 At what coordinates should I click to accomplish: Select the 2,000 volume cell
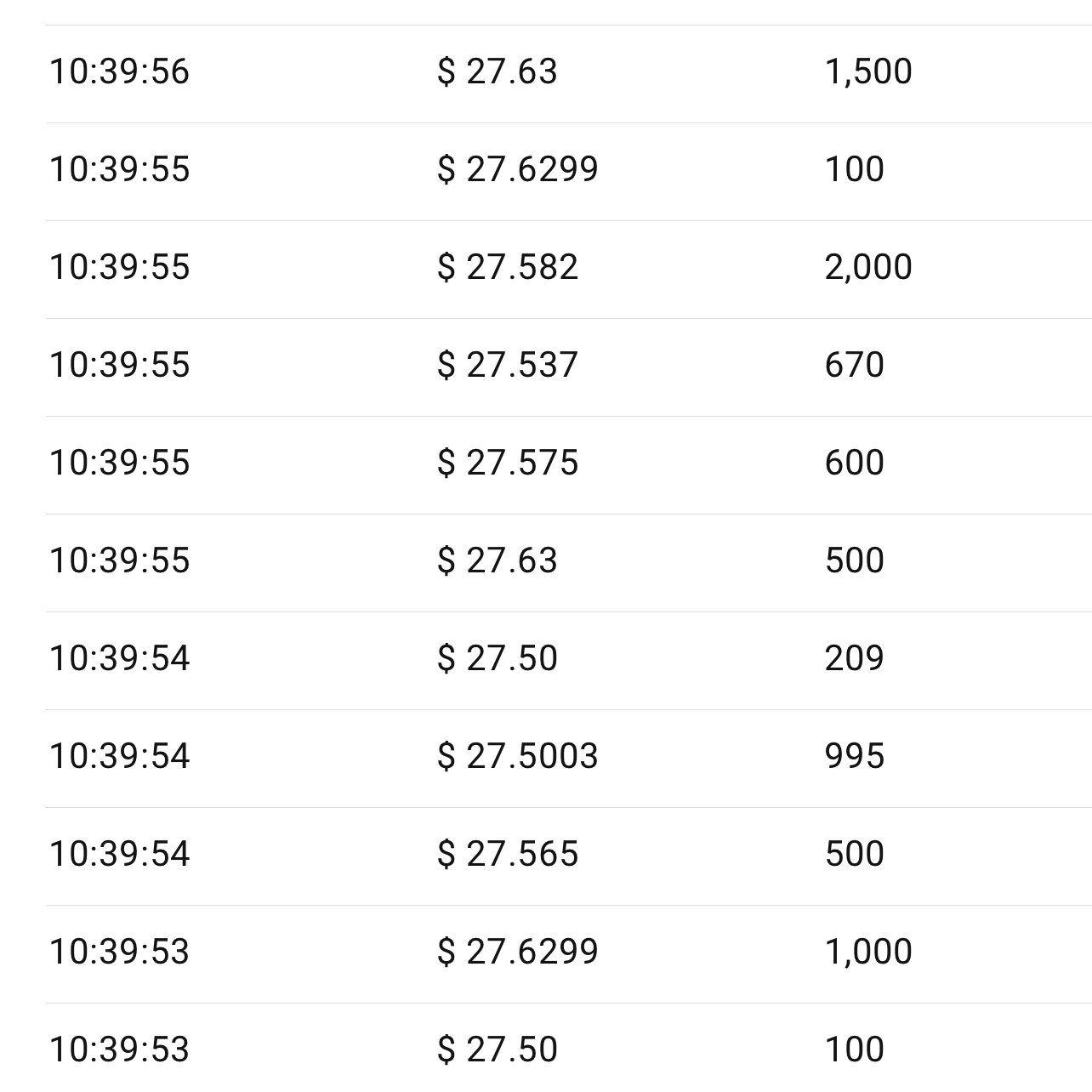tap(868, 267)
